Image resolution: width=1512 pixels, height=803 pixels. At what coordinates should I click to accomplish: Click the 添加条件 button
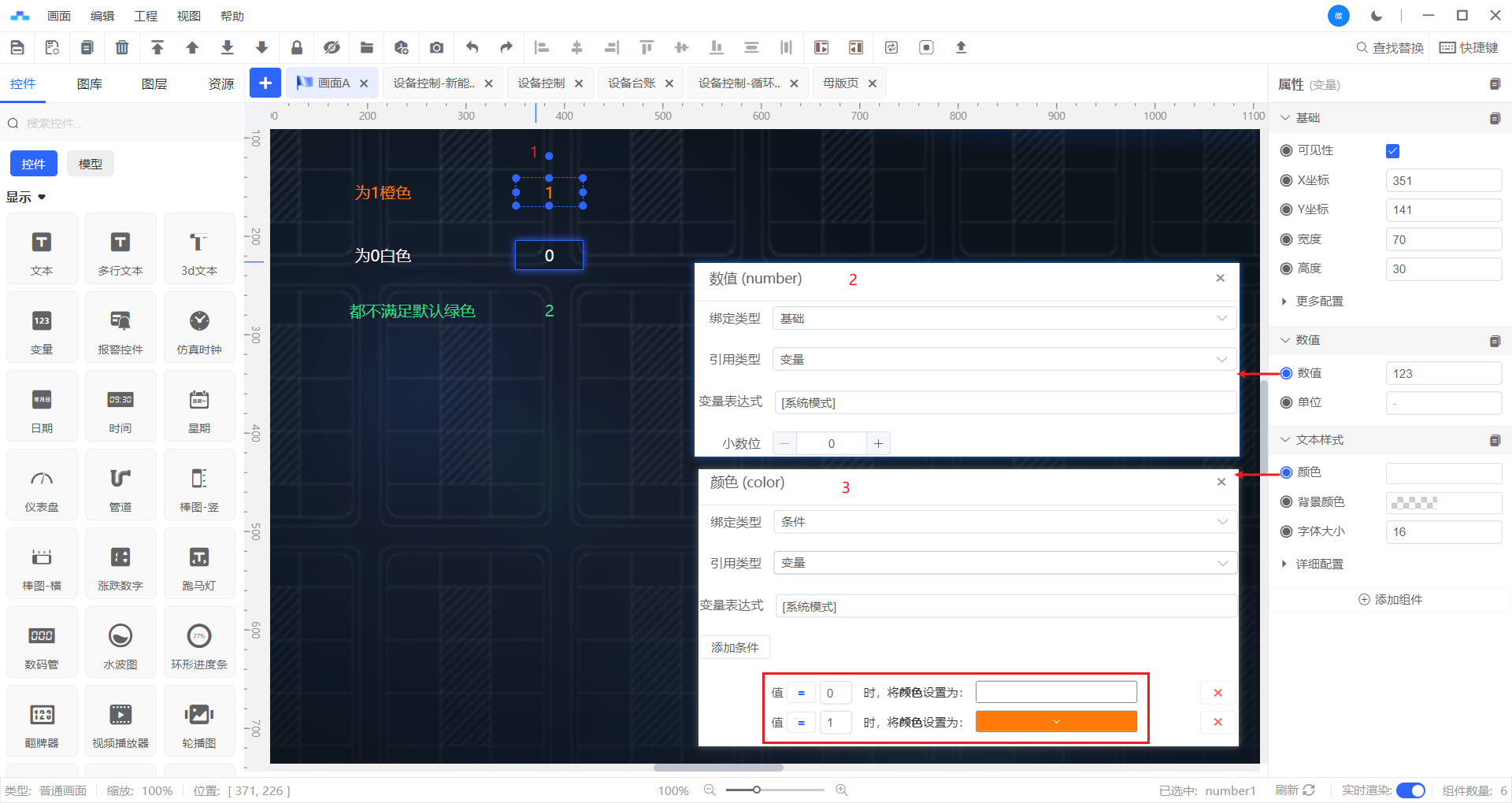[x=735, y=647]
